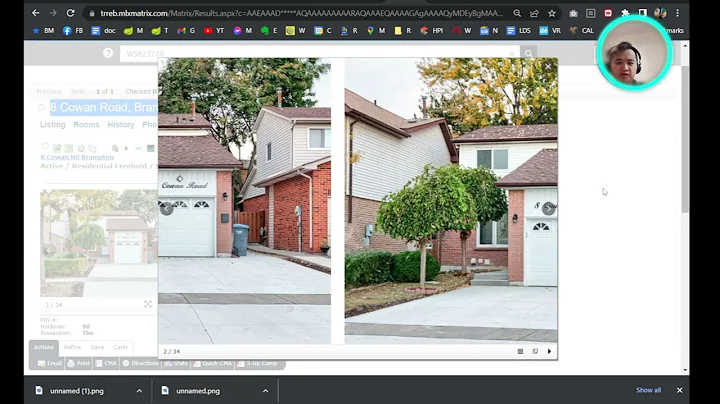Open the LDS bookmark
This screenshot has width=720, height=404.
click(518, 31)
